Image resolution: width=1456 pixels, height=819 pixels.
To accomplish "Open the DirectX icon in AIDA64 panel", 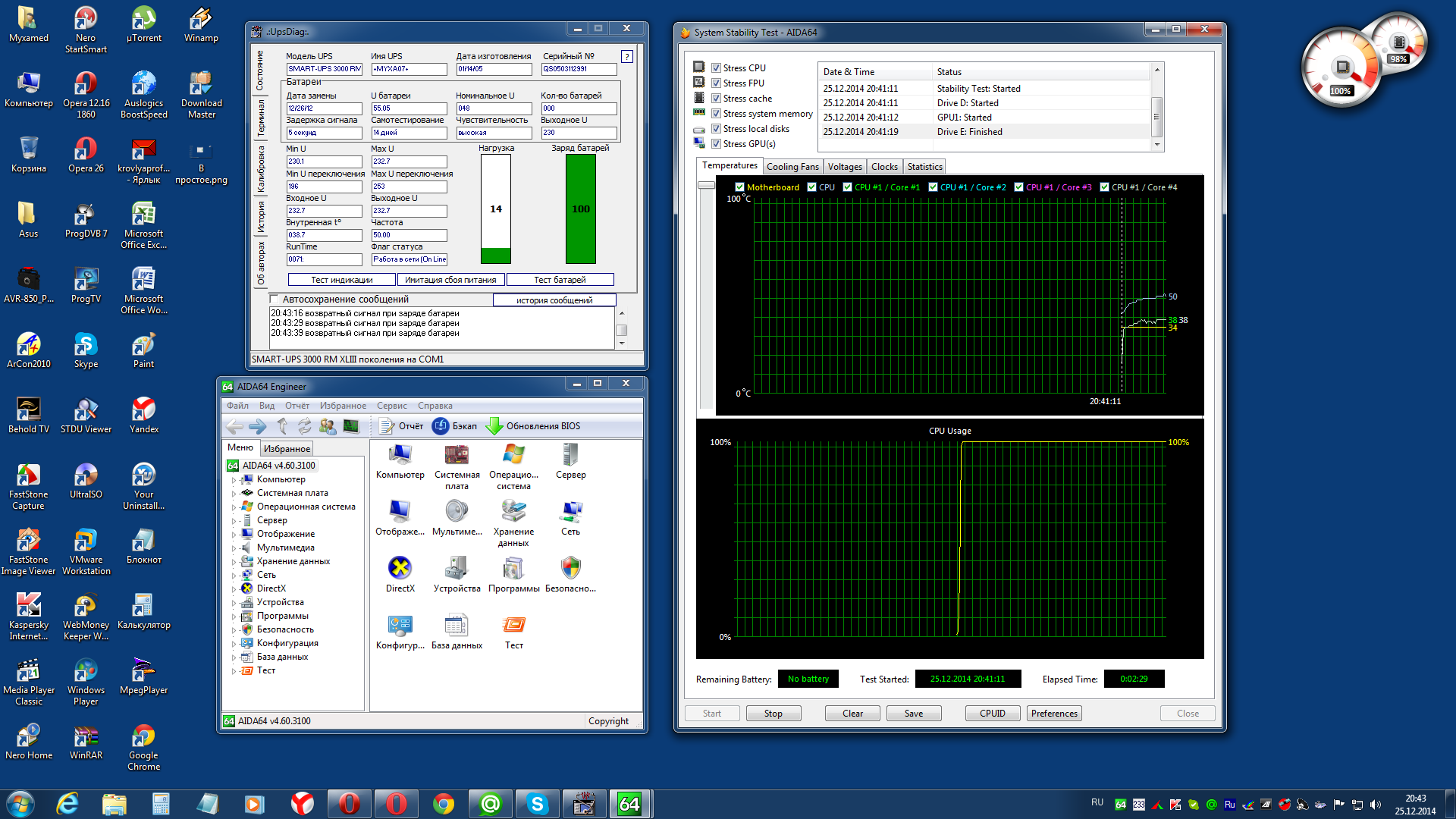I will tap(400, 568).
